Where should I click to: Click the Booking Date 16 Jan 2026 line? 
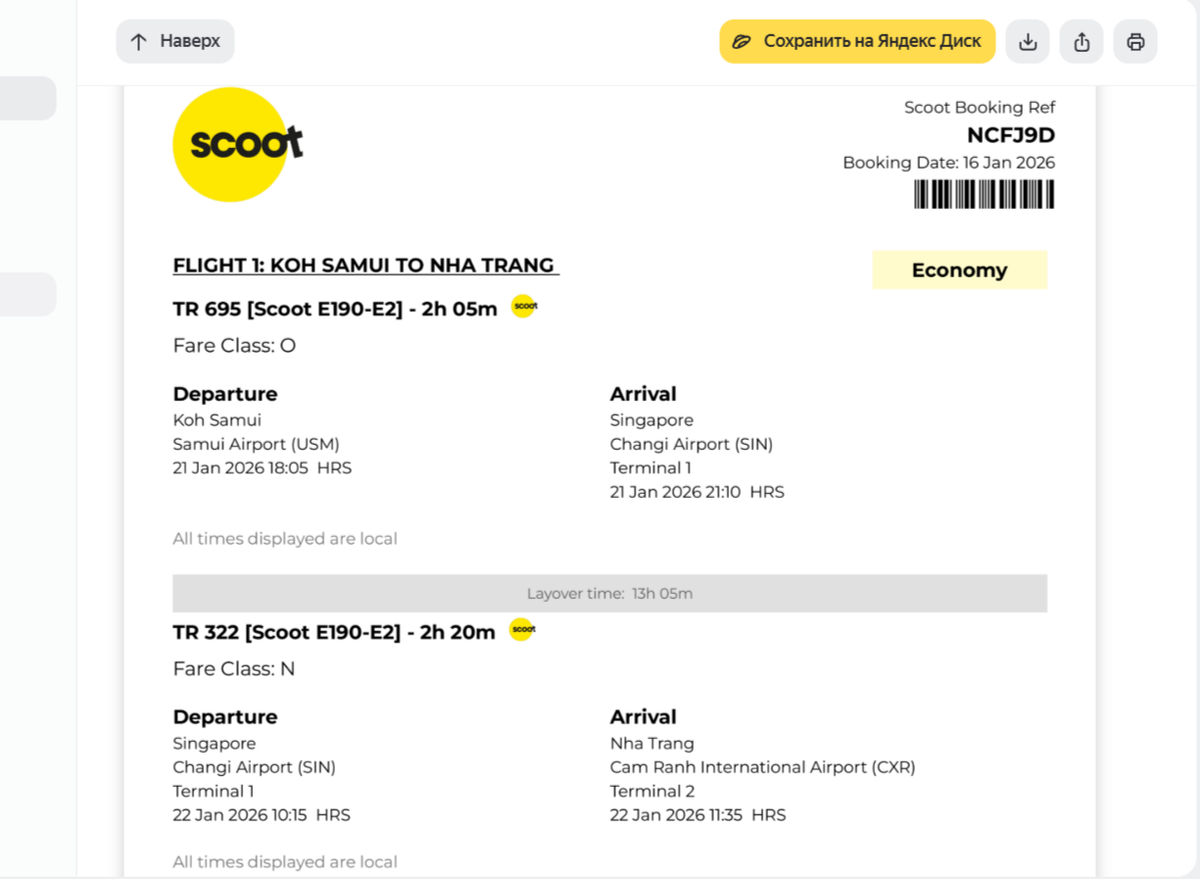pos(948,162)
